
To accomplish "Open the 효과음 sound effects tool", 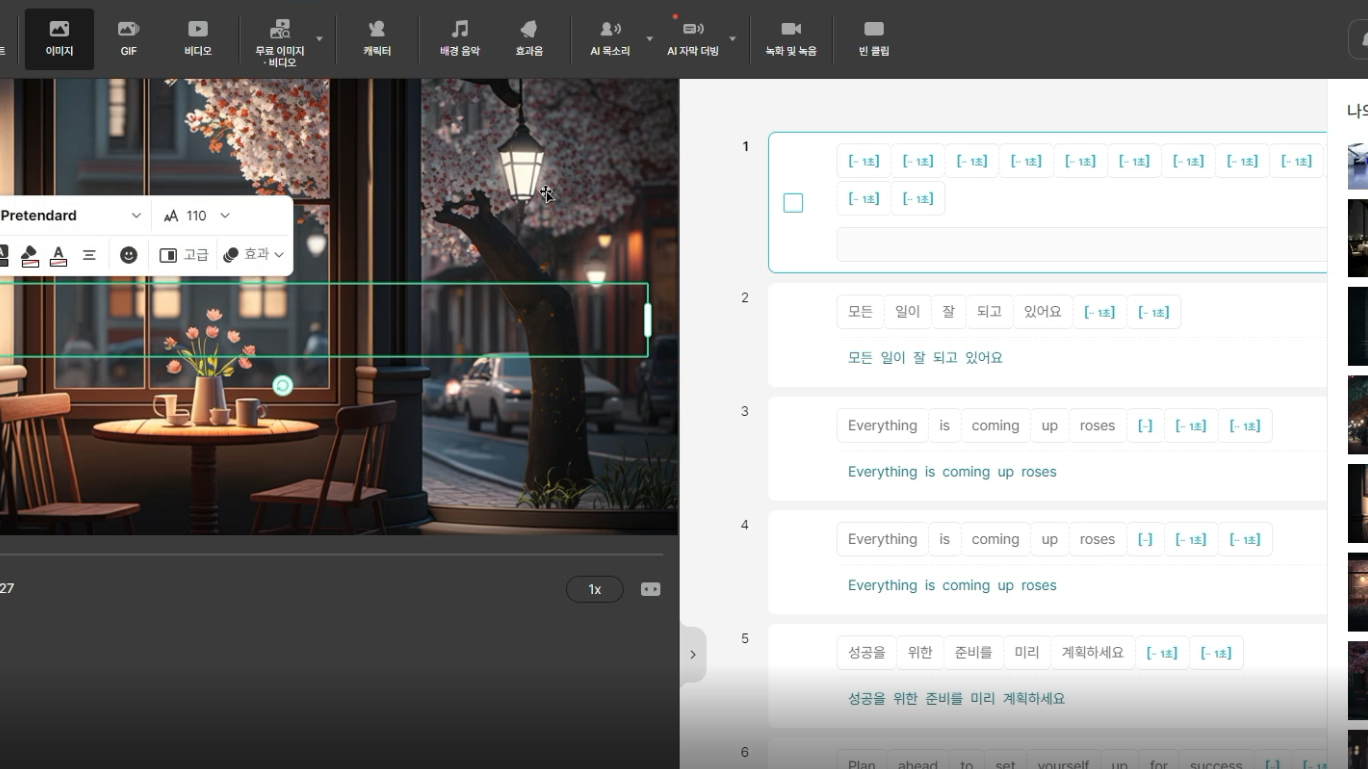I will pos(529,39).
